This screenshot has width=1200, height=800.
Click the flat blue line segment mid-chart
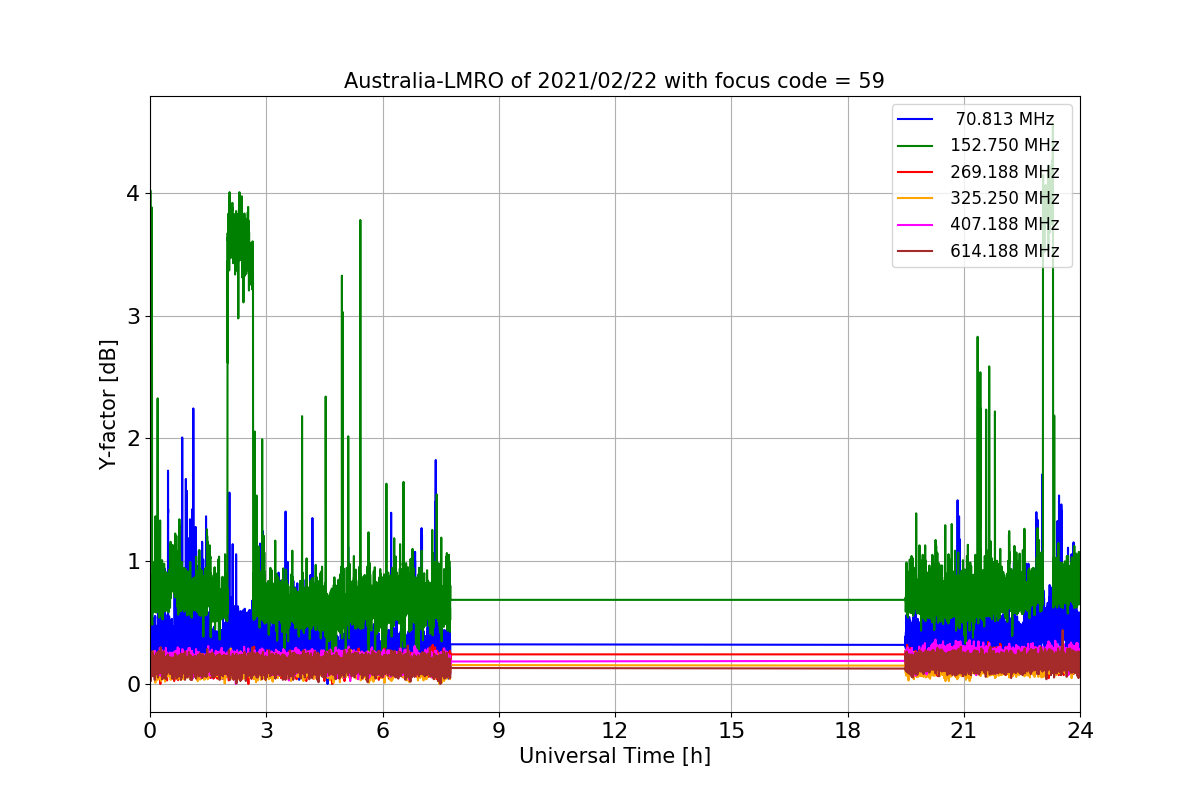pyautogui.click(x=678, y=645)
